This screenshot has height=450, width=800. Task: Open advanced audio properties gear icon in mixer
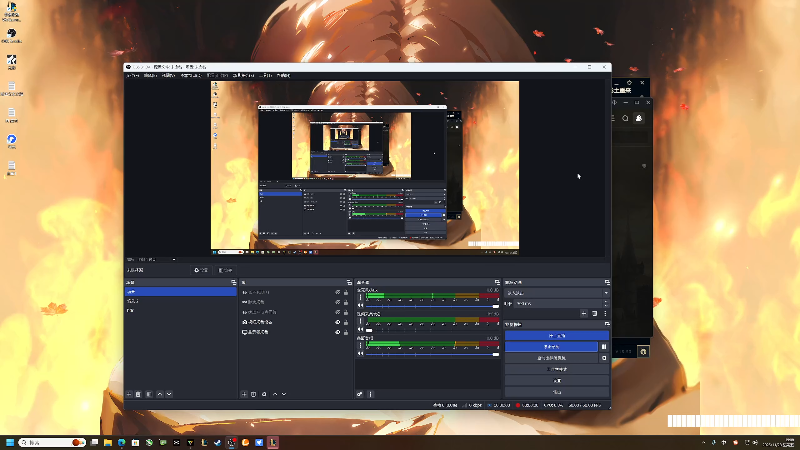coord(360,394)
